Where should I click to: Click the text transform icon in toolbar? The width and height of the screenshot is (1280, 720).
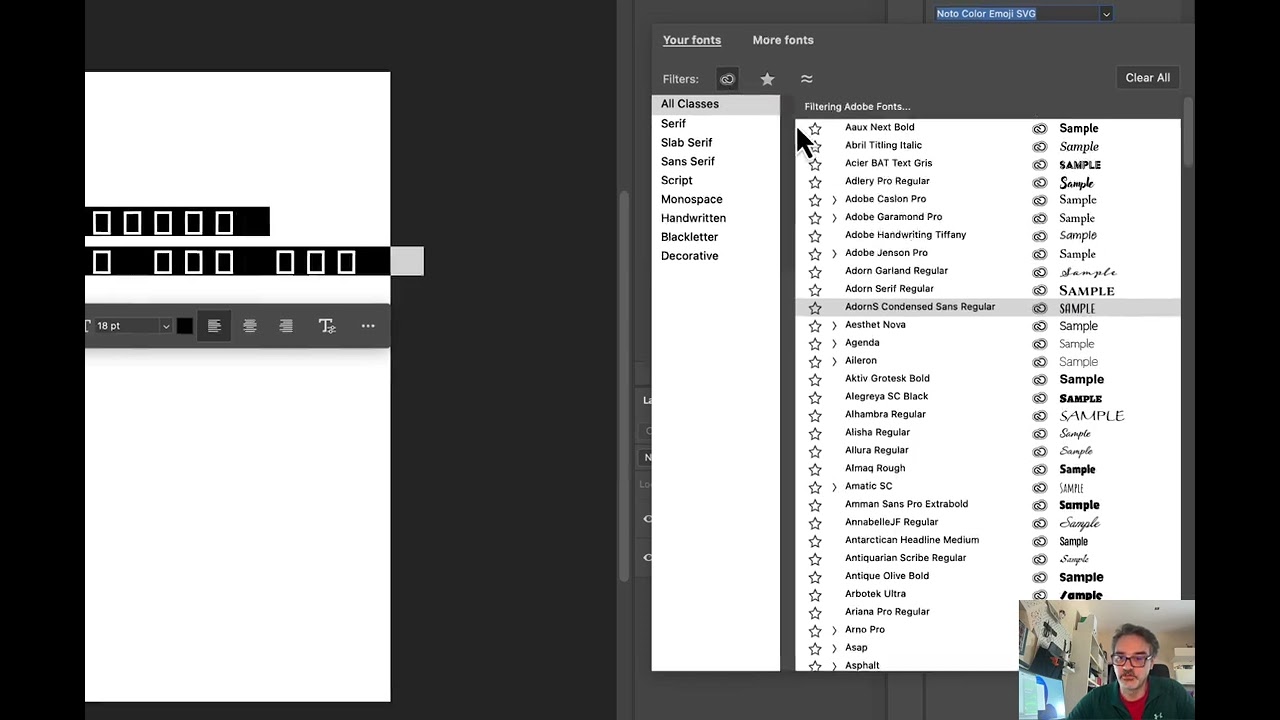327,326
